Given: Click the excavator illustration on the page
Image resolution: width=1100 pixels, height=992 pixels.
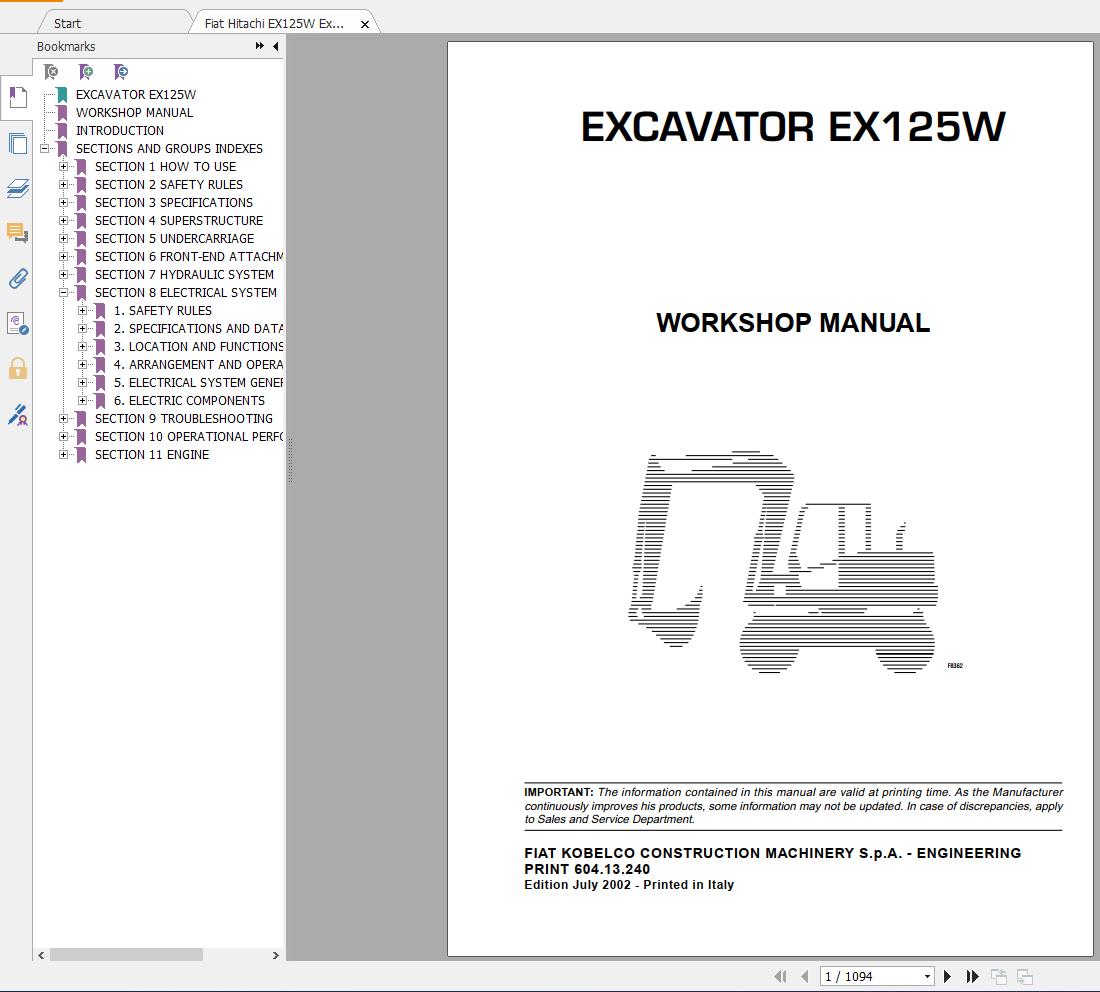Looking at the screenshot, I should click(x=784, y=561).
